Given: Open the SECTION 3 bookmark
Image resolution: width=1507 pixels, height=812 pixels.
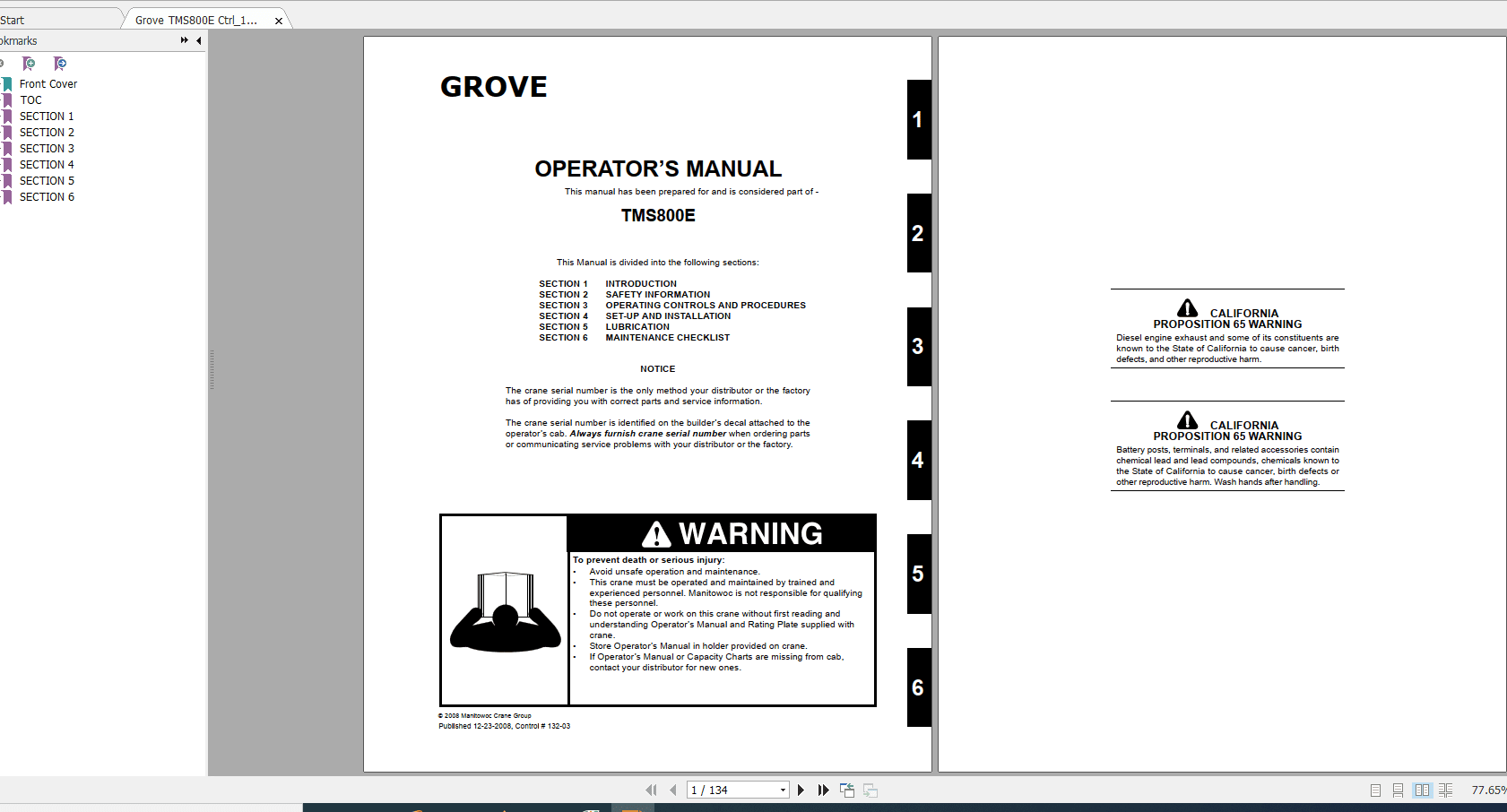Looking at the screenshot, I should [46, 148].
